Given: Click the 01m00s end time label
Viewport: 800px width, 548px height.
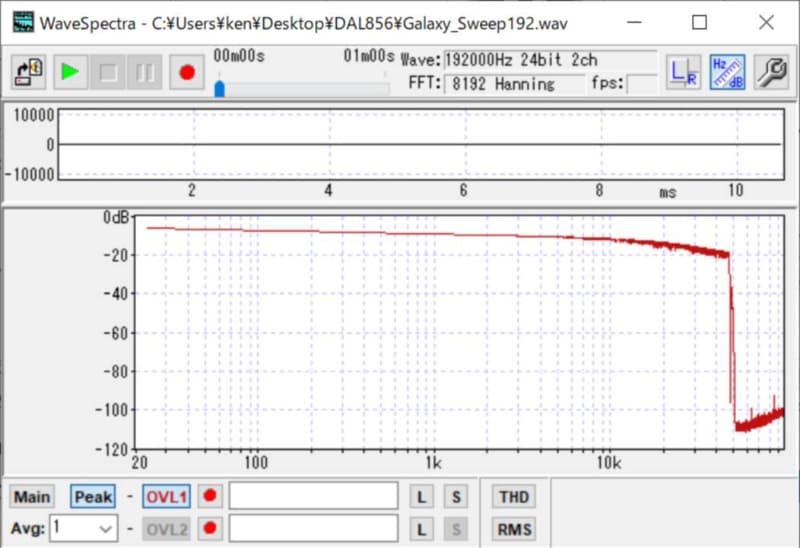Looking at the screenshot, I should pyautogui.click(x=369, y=56).
